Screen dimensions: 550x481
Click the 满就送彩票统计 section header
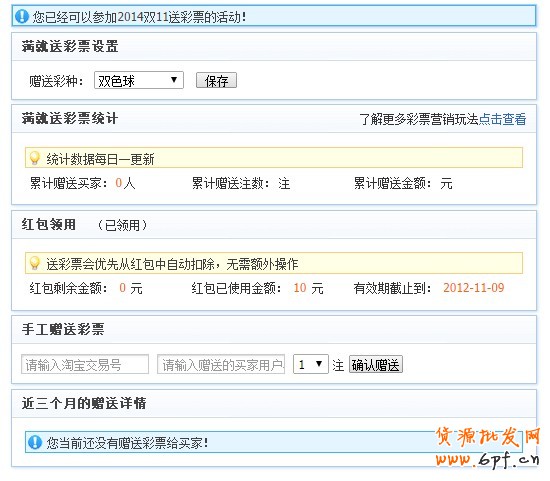70,119
